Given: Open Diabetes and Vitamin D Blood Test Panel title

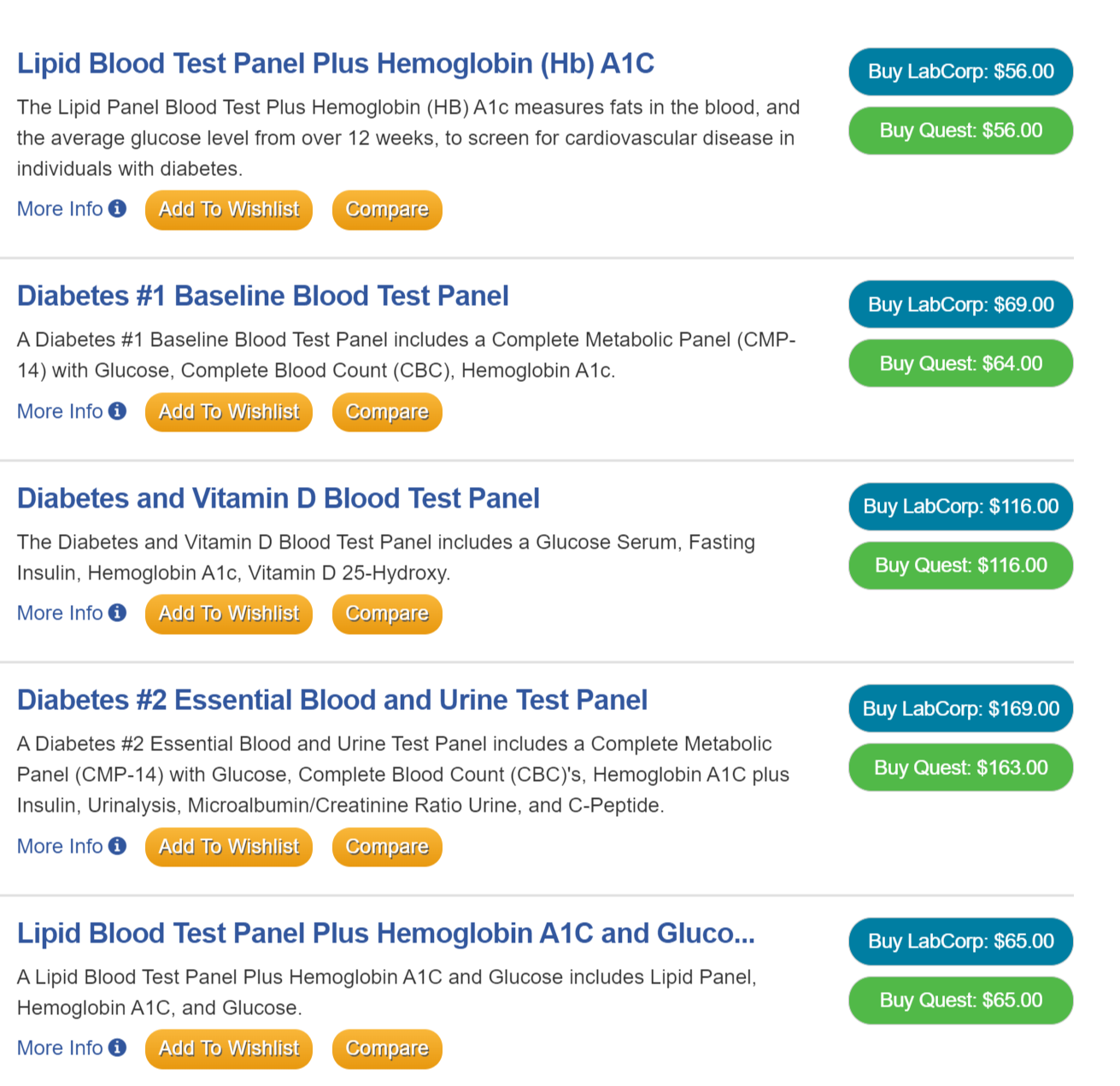Looking at the screenshot, I should 278,498.
